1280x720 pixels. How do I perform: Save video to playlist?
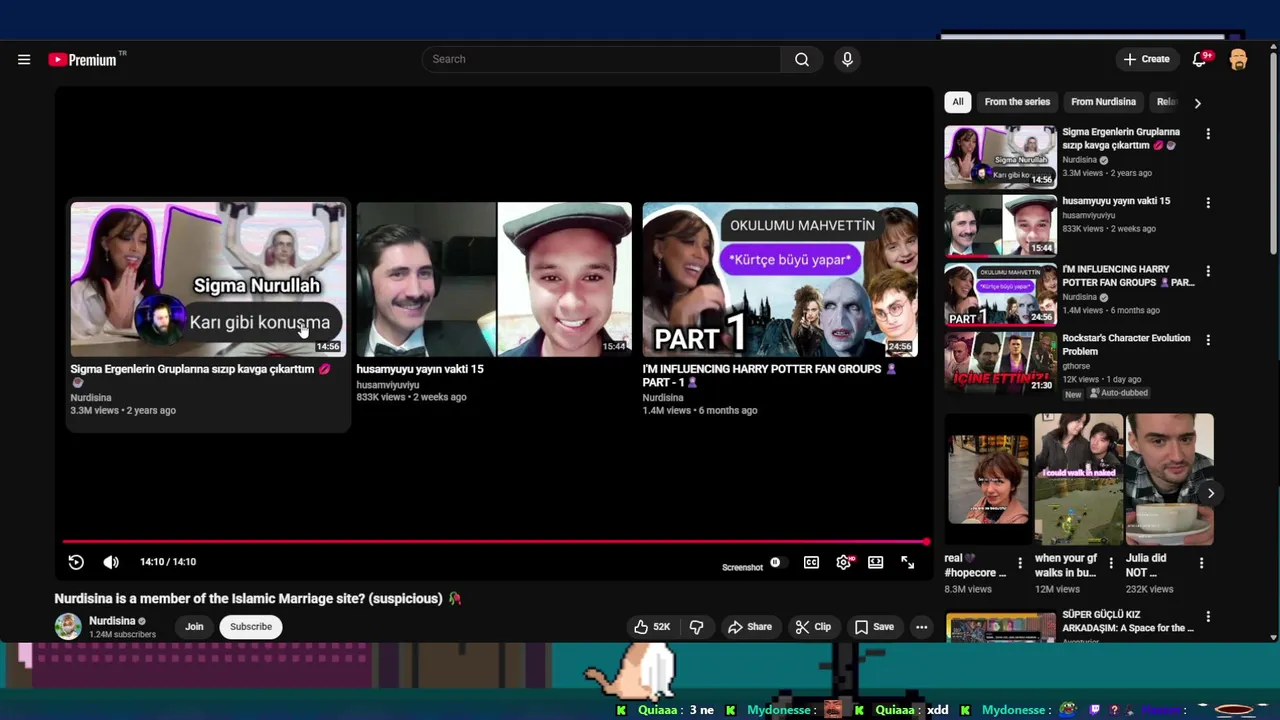pos(874,627)
